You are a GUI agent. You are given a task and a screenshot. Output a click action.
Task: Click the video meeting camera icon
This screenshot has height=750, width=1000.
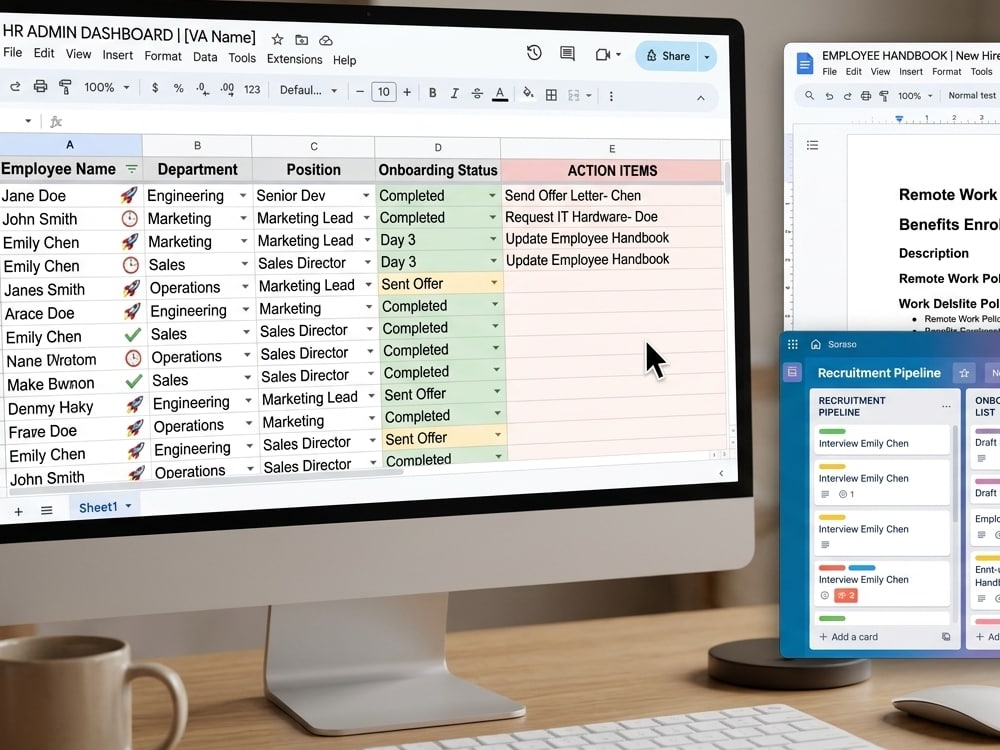pyautogui.click(x=603, y=55)
